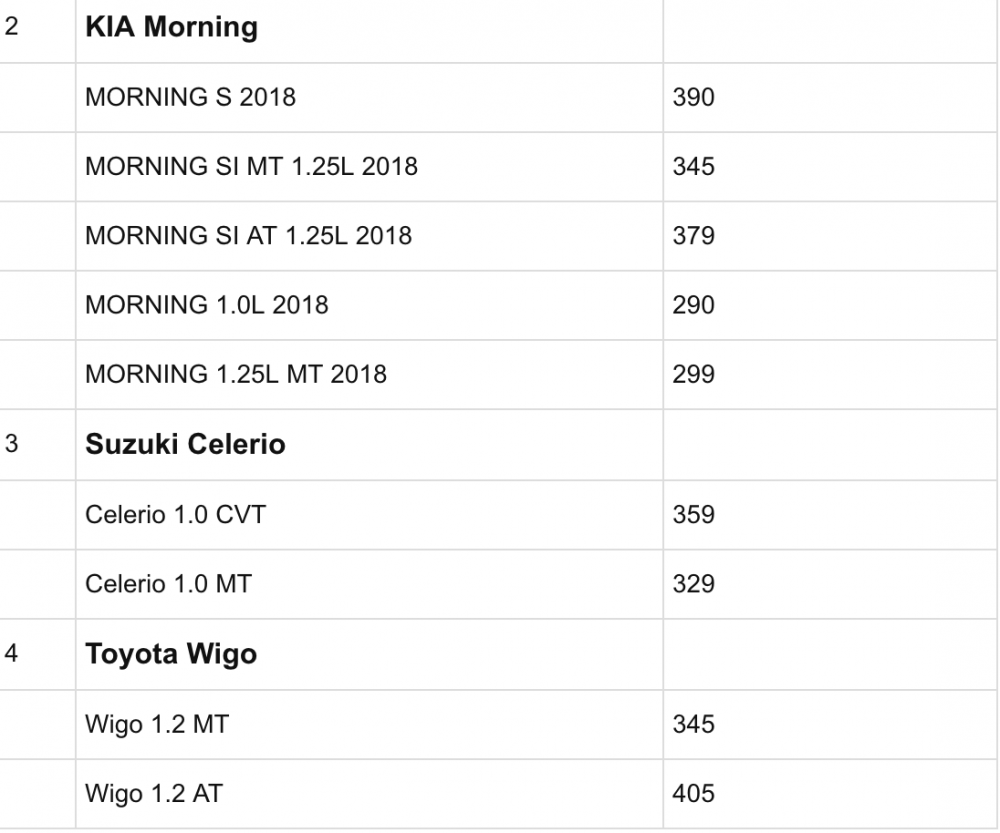Click the price value 379

pos(693,235)
